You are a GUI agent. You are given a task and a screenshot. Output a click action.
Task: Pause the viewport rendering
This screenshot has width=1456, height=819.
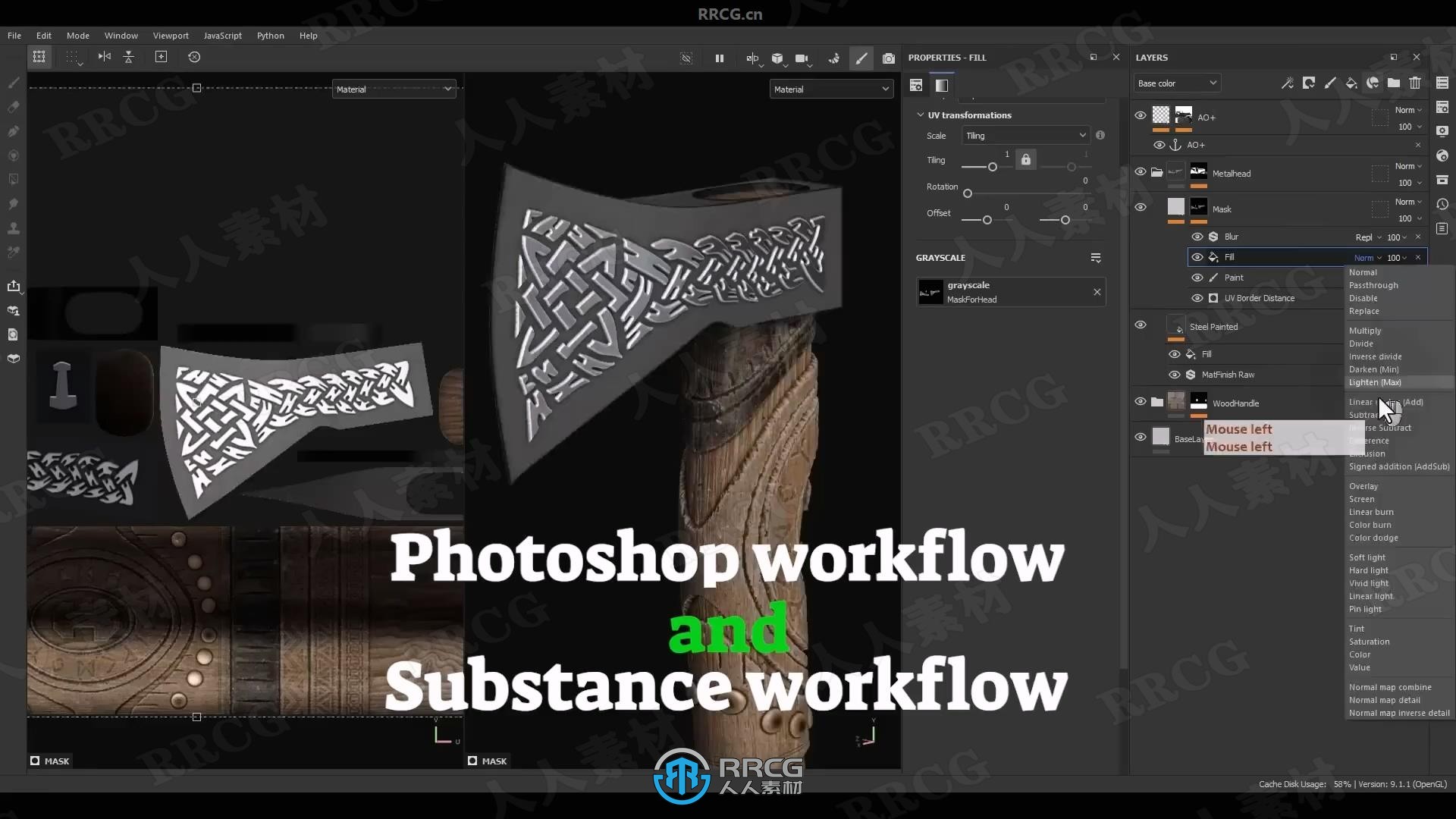[719, 58]
